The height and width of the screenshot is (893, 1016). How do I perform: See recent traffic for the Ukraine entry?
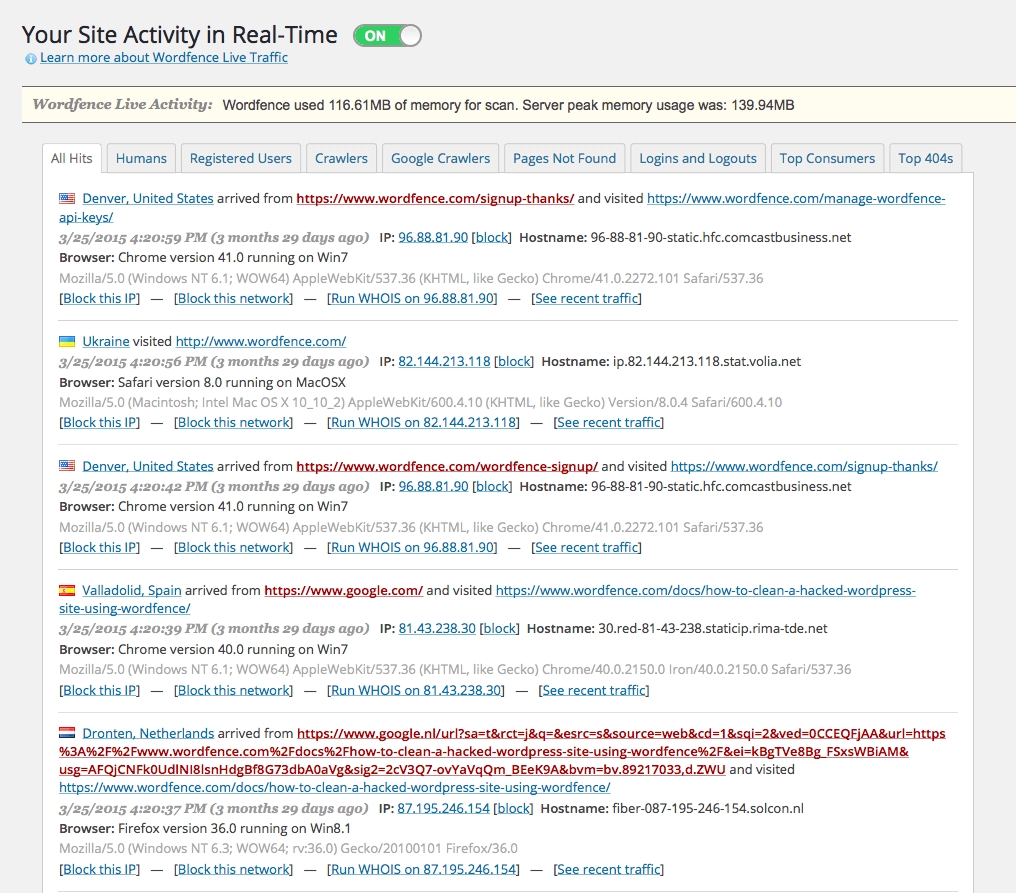pyautogui.click(x=608, y=423)
